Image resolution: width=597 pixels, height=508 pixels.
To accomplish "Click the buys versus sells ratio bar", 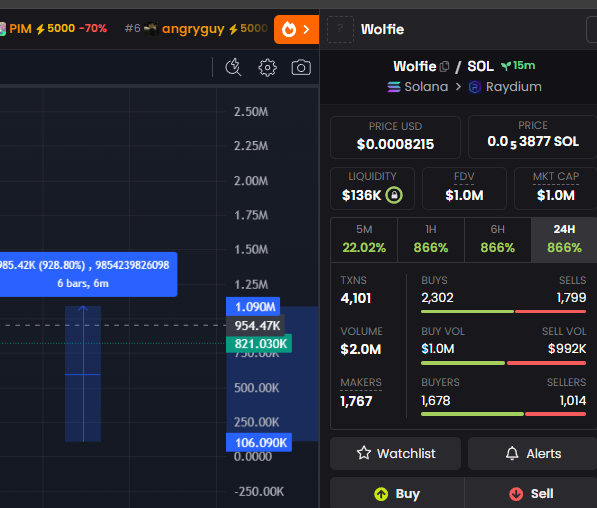I will point(503,312).
